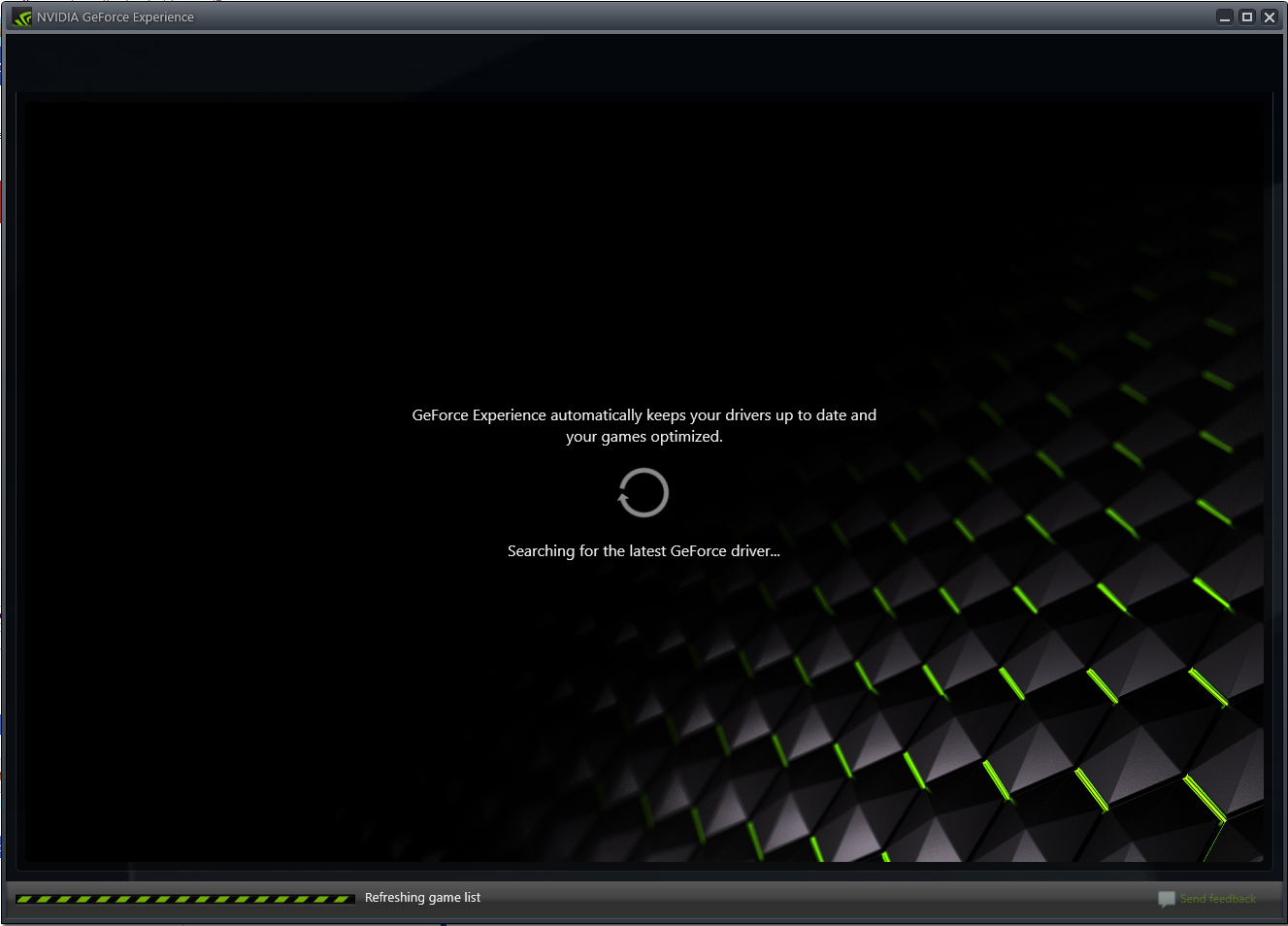This screenshot has width=1288, height=926.
Task: Open the Send feedback link
Action: tap(1218, 899)
